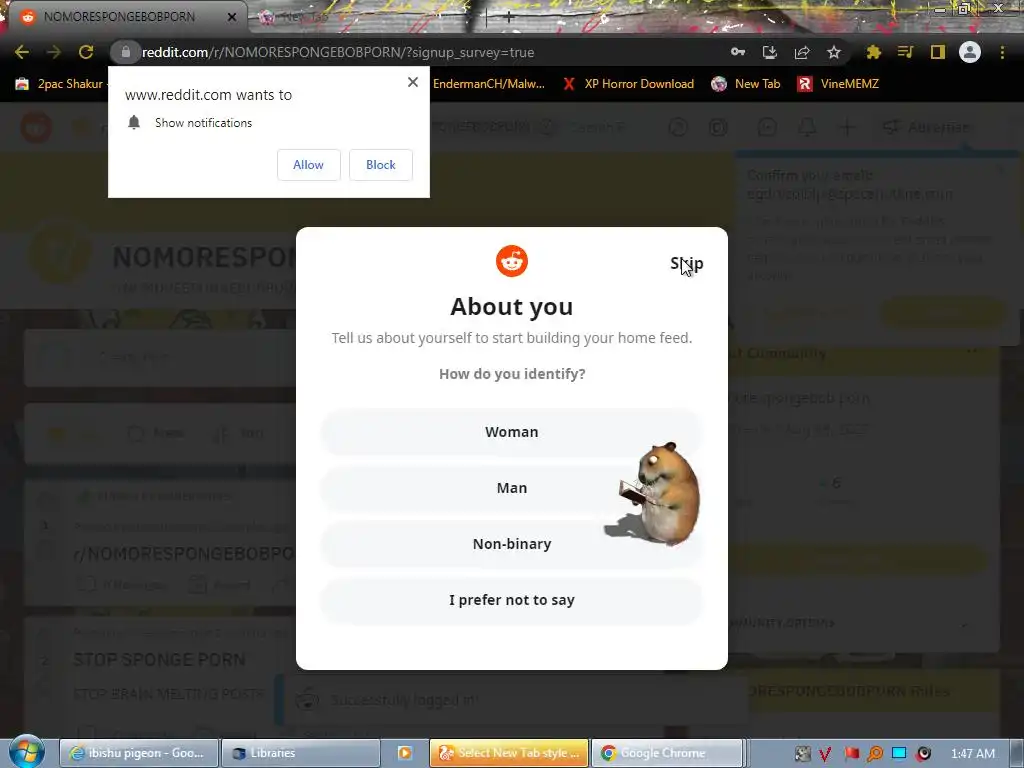Screen dimensions: 1024x768
Task: Switch to ibishu pigeon taskbar window
Action: pos(138,753)
